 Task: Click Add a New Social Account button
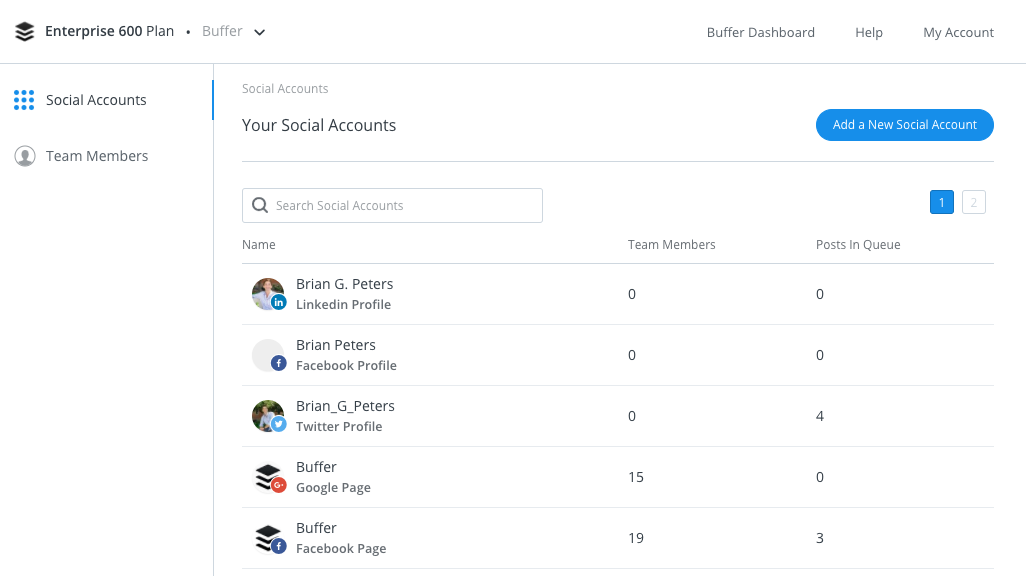905,125
